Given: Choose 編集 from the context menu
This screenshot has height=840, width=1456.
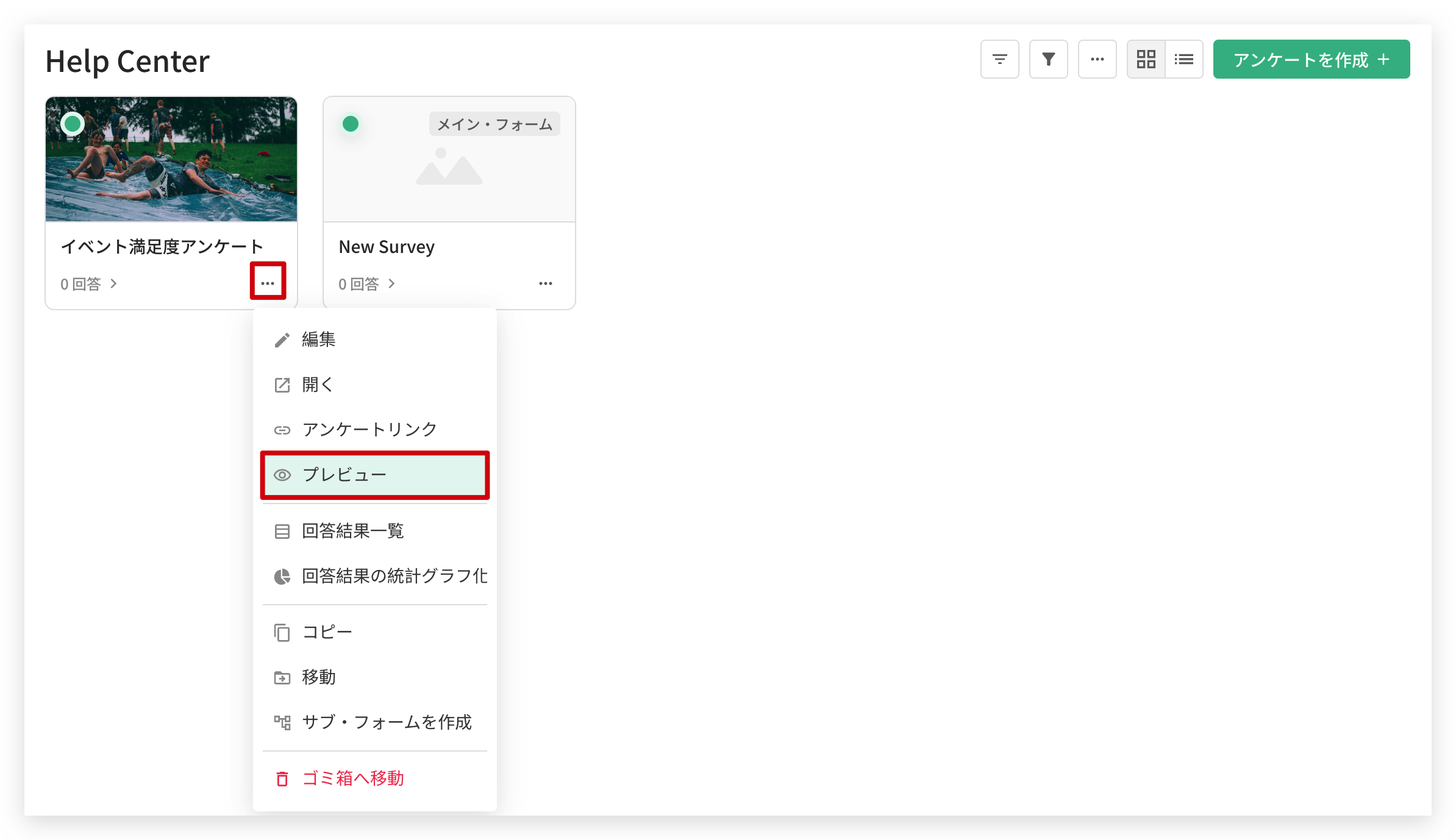Looking at the screenshot, I should click(x=375, y=340).
